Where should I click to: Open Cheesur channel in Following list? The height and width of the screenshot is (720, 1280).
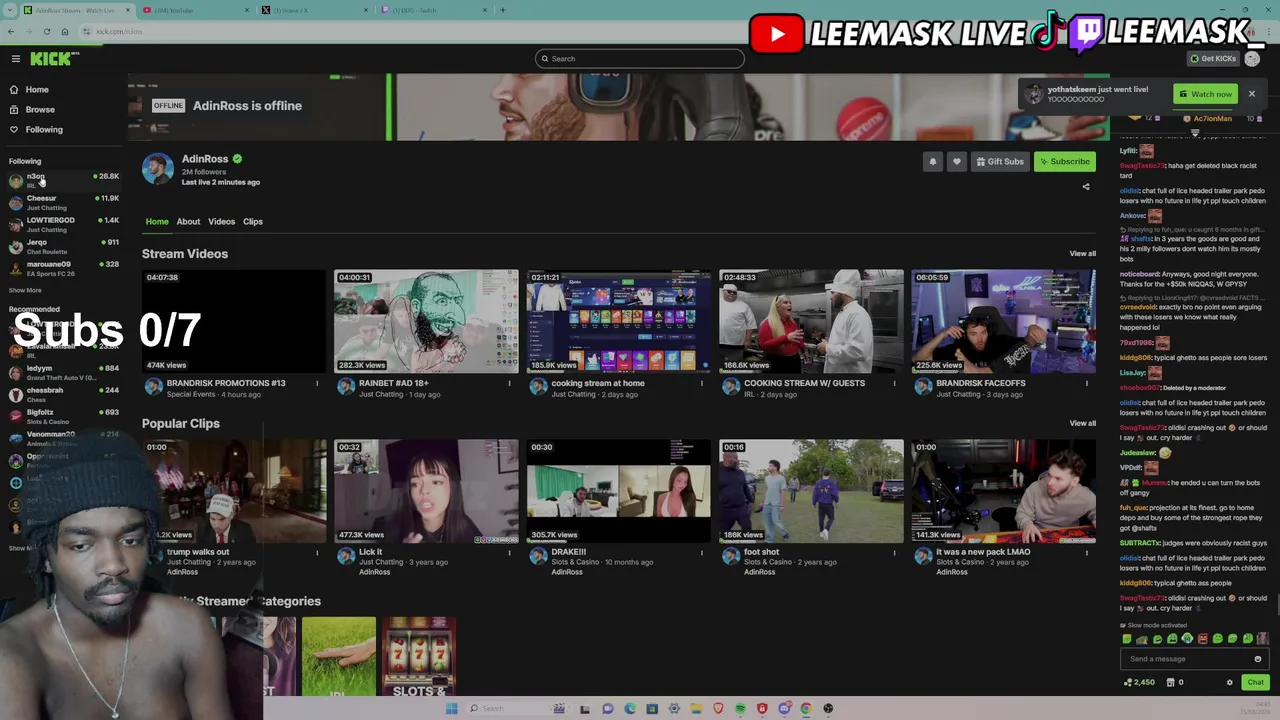[64, 203]
